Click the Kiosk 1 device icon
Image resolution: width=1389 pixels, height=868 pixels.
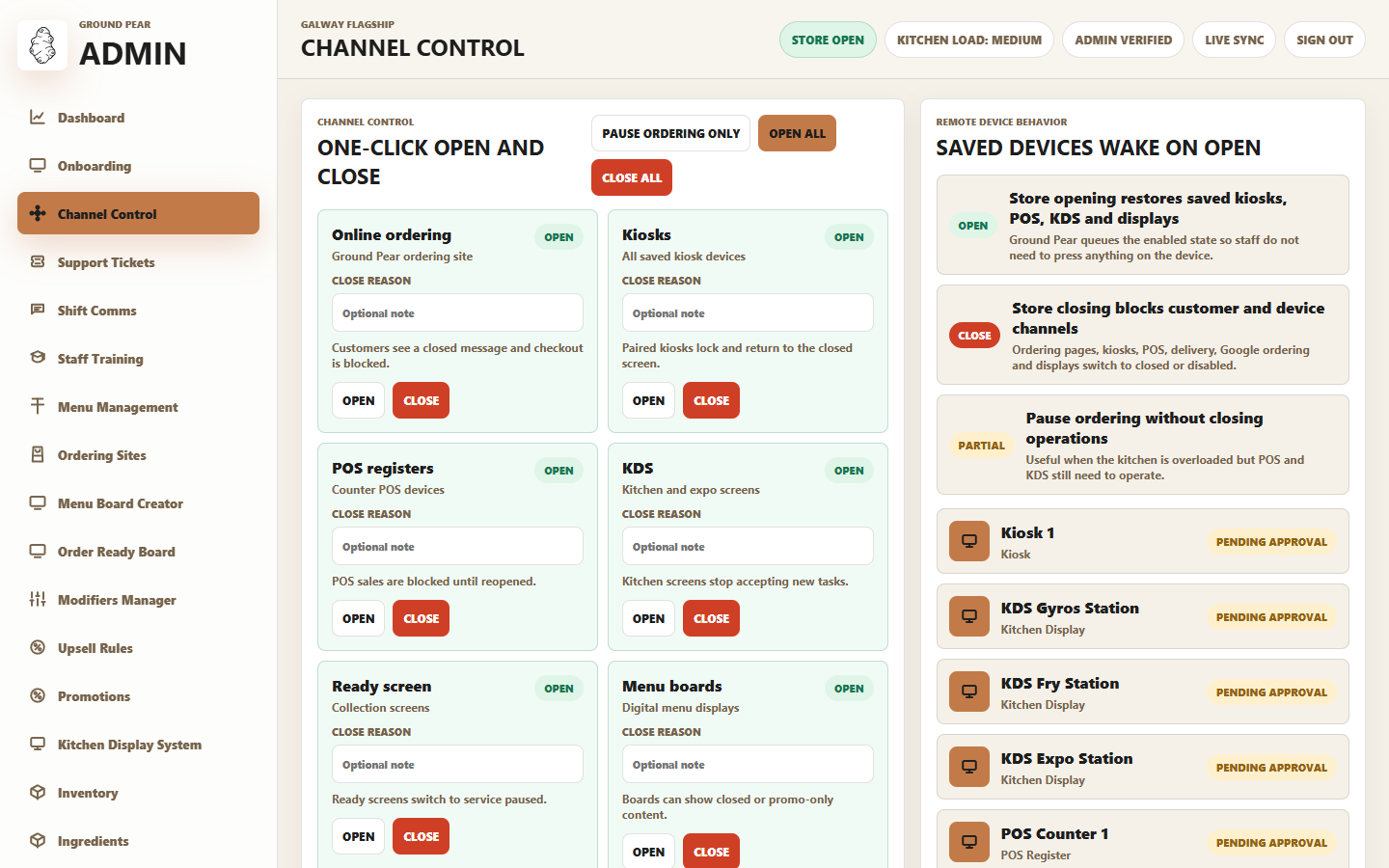tap(969, 541)
